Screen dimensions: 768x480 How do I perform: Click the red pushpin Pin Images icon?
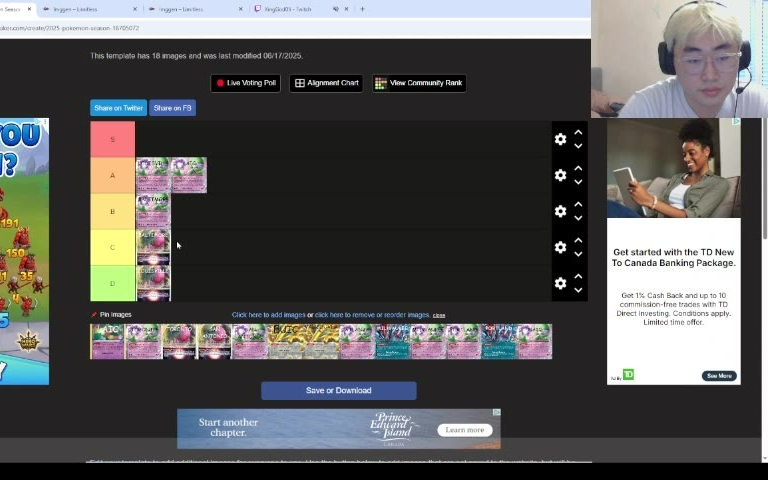pyautogui.click(x=94, y=314)
